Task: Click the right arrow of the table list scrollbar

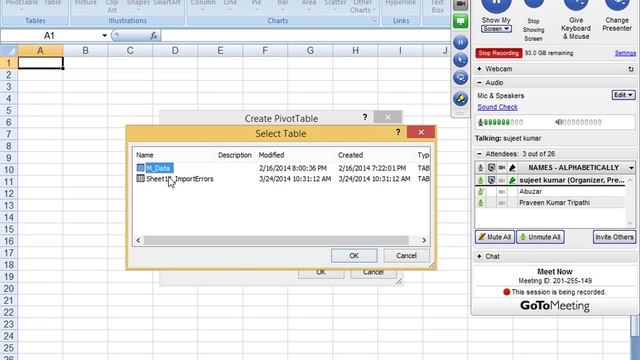Action: 424,240
